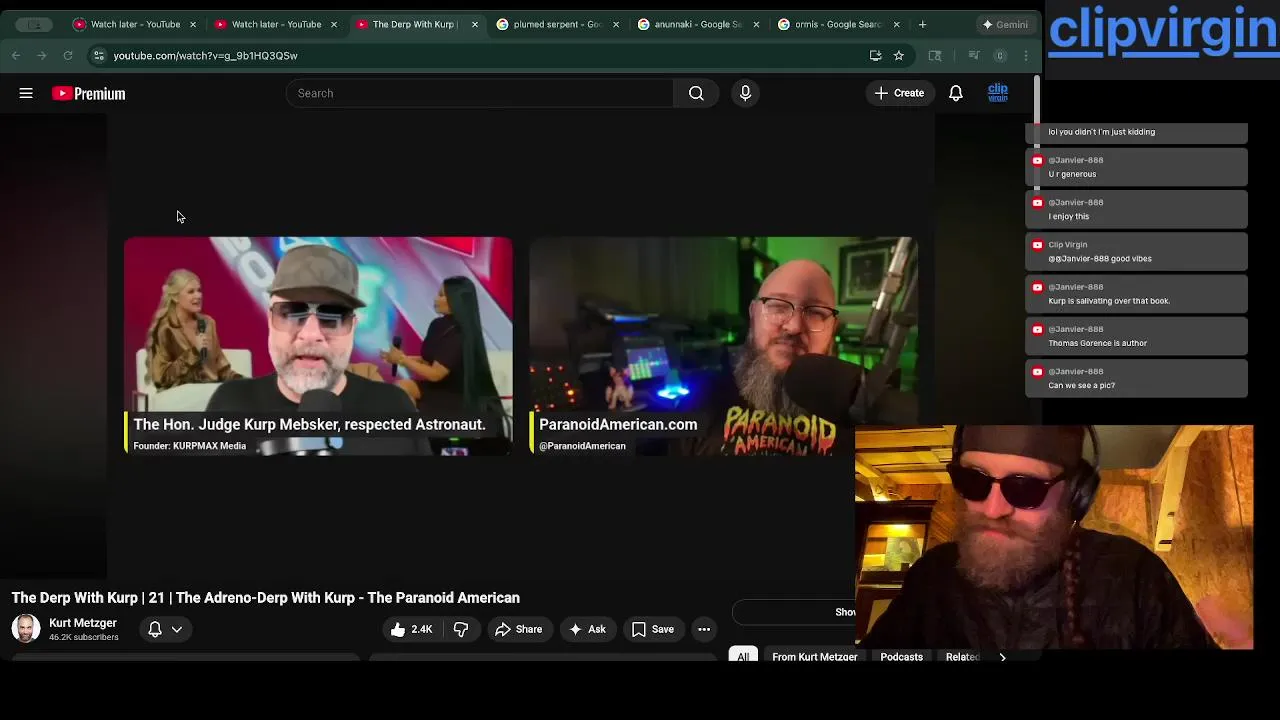Show more filter chips with right arrow
Screen dimensions: 1280x720
[1002, 656]
